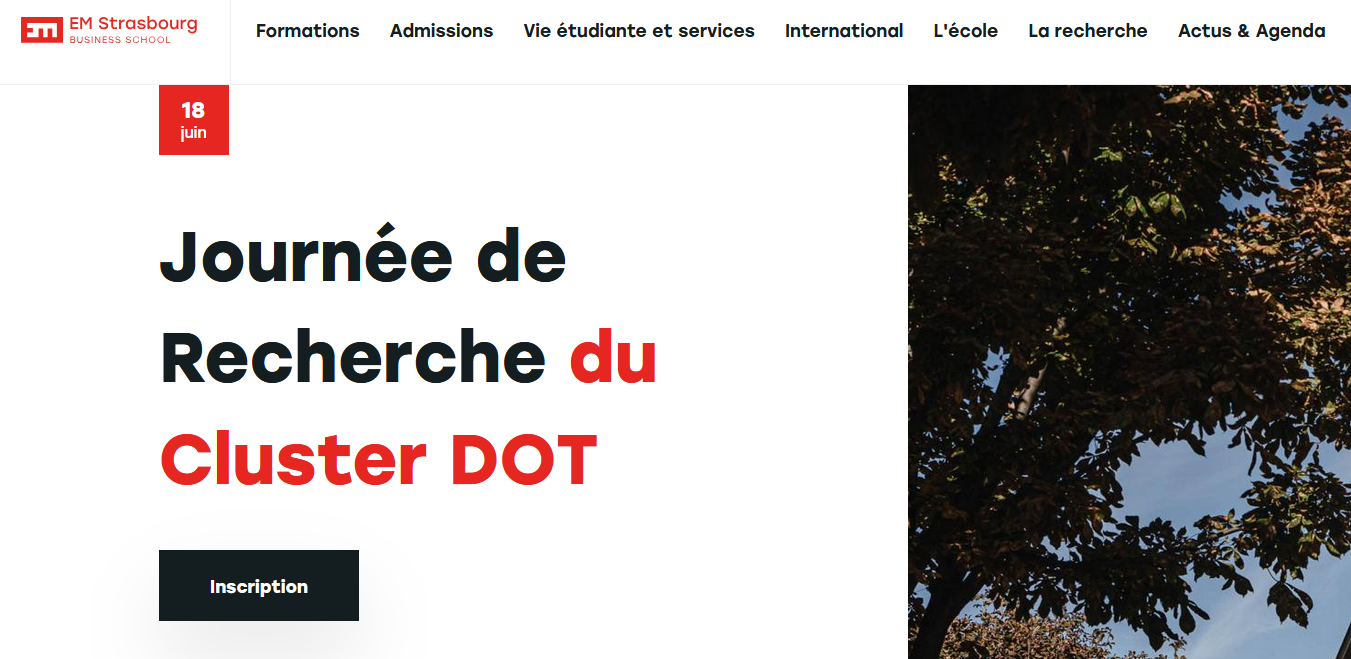This screenshot has height=659, width=1351.
Task: Click the red Cluster DOT title text
Action: pyautogui.click(x=378, y=460)
